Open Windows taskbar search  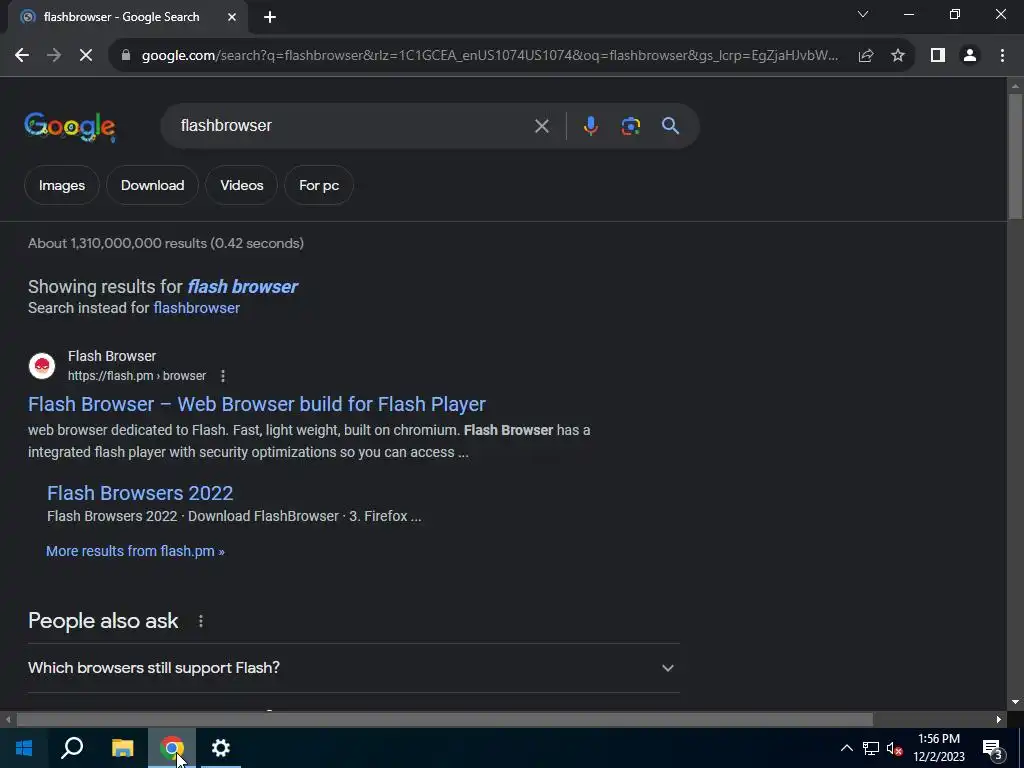coord(72,748)
